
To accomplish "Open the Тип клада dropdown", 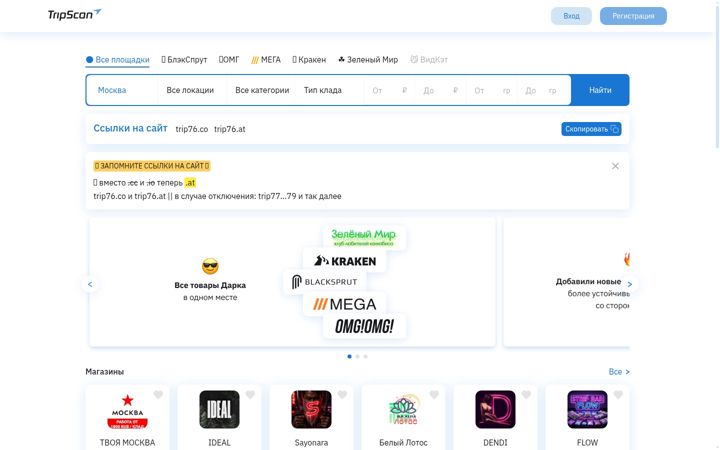I will 330,90.
